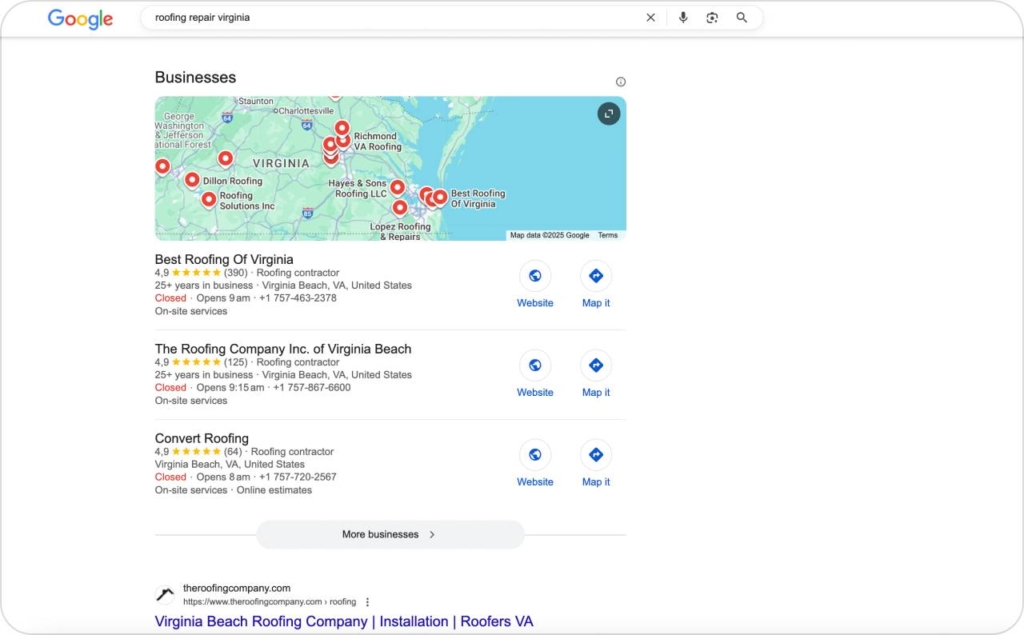Image resolution: width=1024 pixels, height=635 pixels.
Task: Click the theroofingcompany.com site name
Action: pyautogui.click(x=236, y=588)
